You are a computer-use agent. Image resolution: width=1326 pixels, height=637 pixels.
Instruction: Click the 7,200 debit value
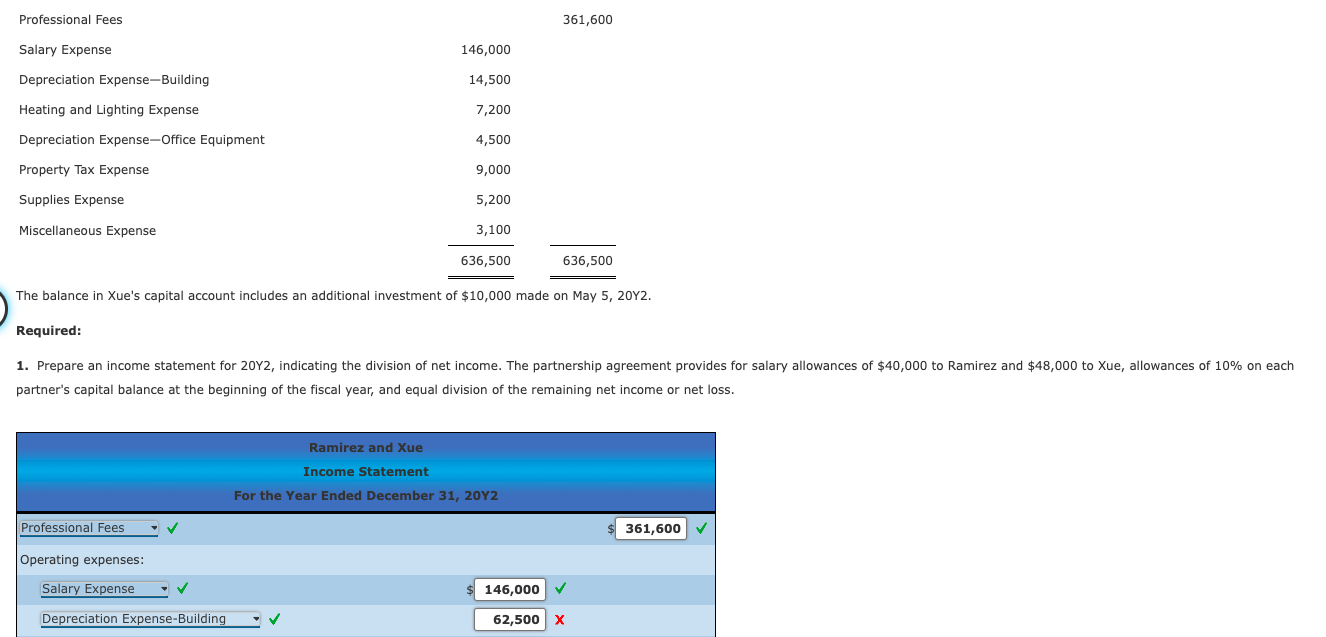493,110
